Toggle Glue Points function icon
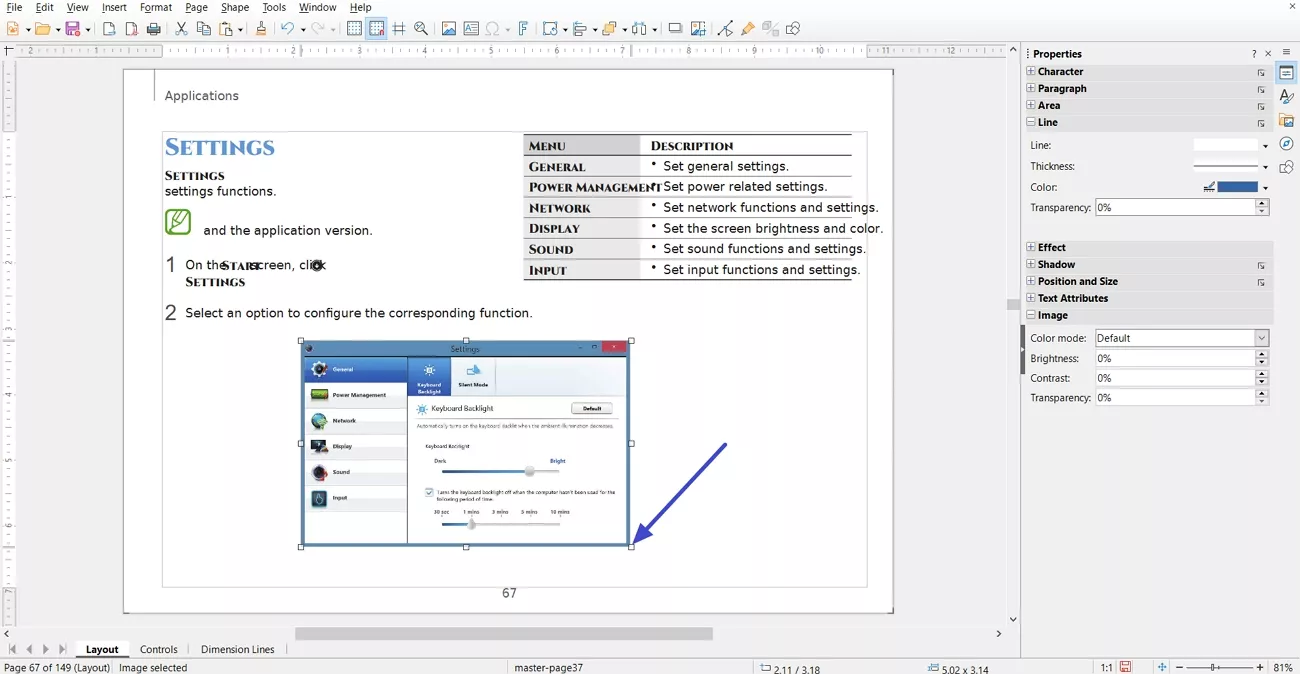 click(748, 29)
